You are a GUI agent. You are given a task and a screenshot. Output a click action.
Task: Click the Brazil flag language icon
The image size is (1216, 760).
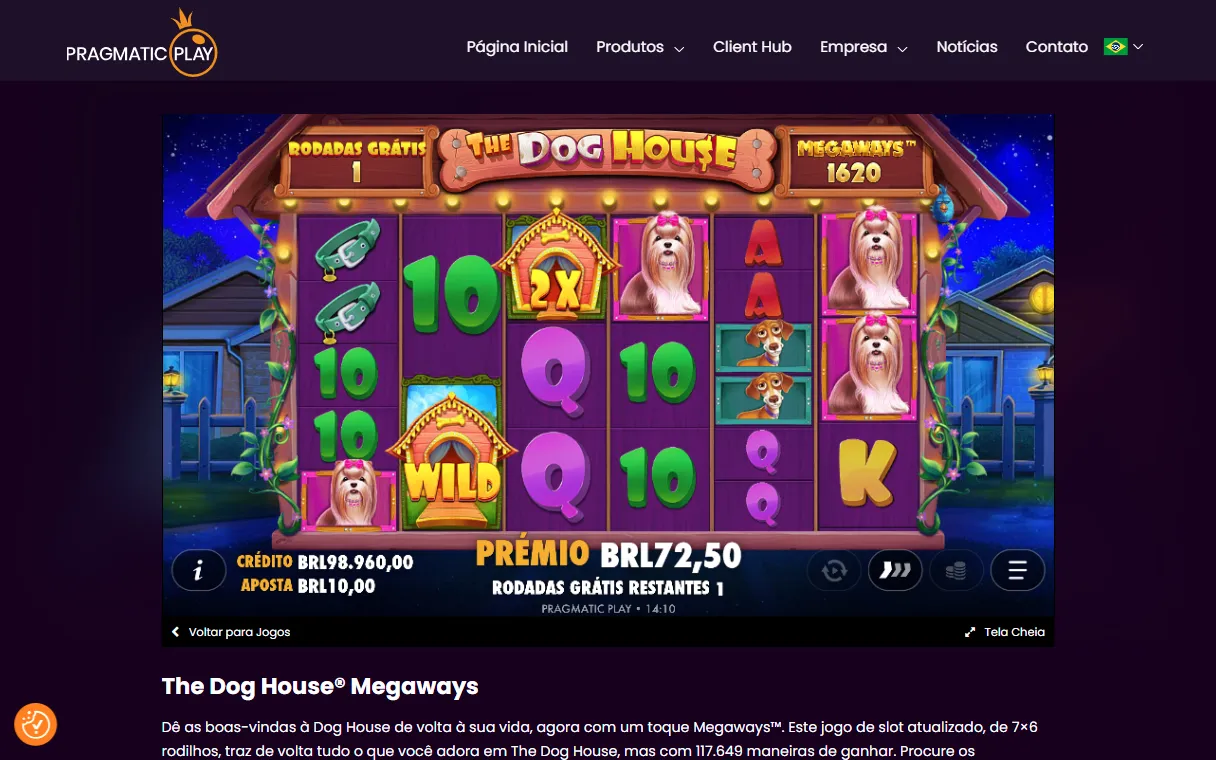[x=1116, y=46]
